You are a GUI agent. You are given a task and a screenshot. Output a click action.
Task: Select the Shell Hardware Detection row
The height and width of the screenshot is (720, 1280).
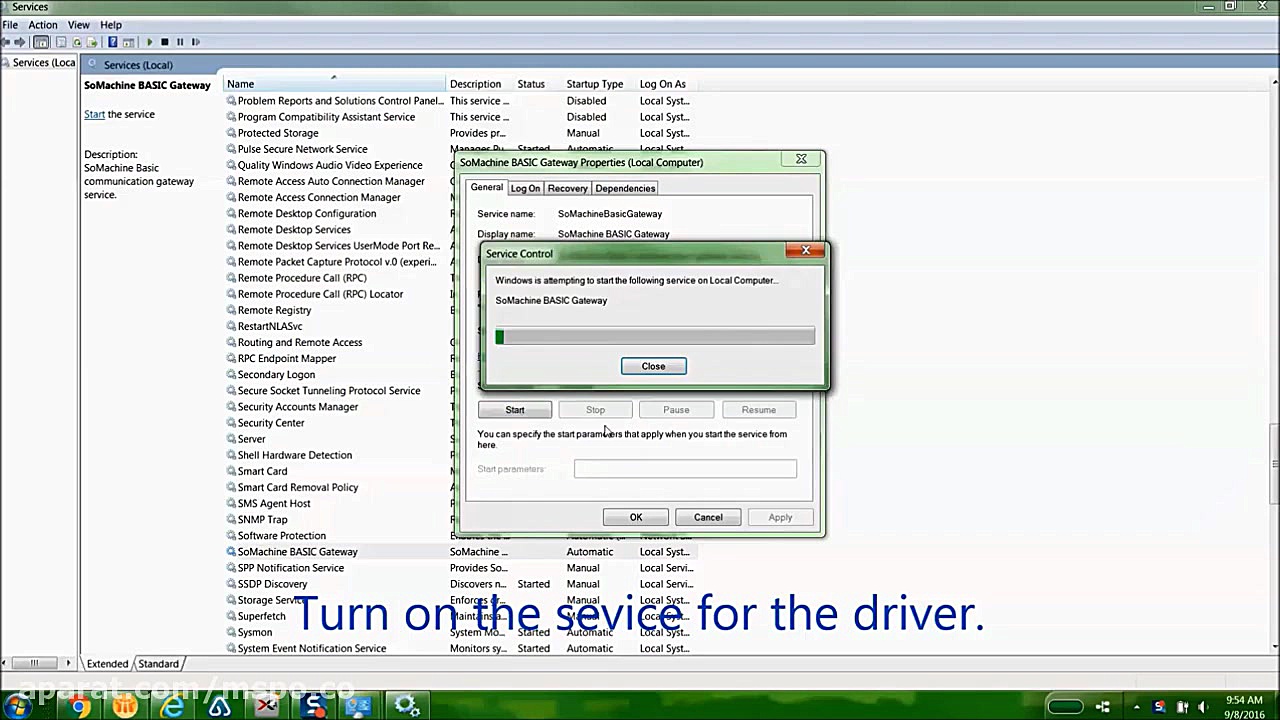(338, 455)
